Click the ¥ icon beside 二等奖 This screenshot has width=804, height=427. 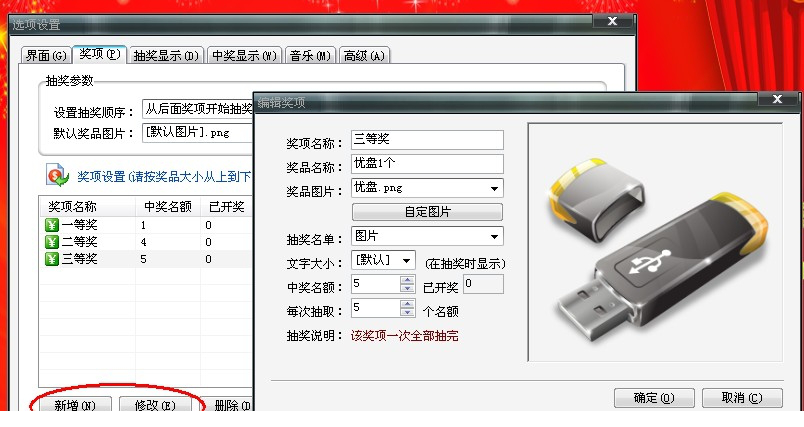pos(52,242)
